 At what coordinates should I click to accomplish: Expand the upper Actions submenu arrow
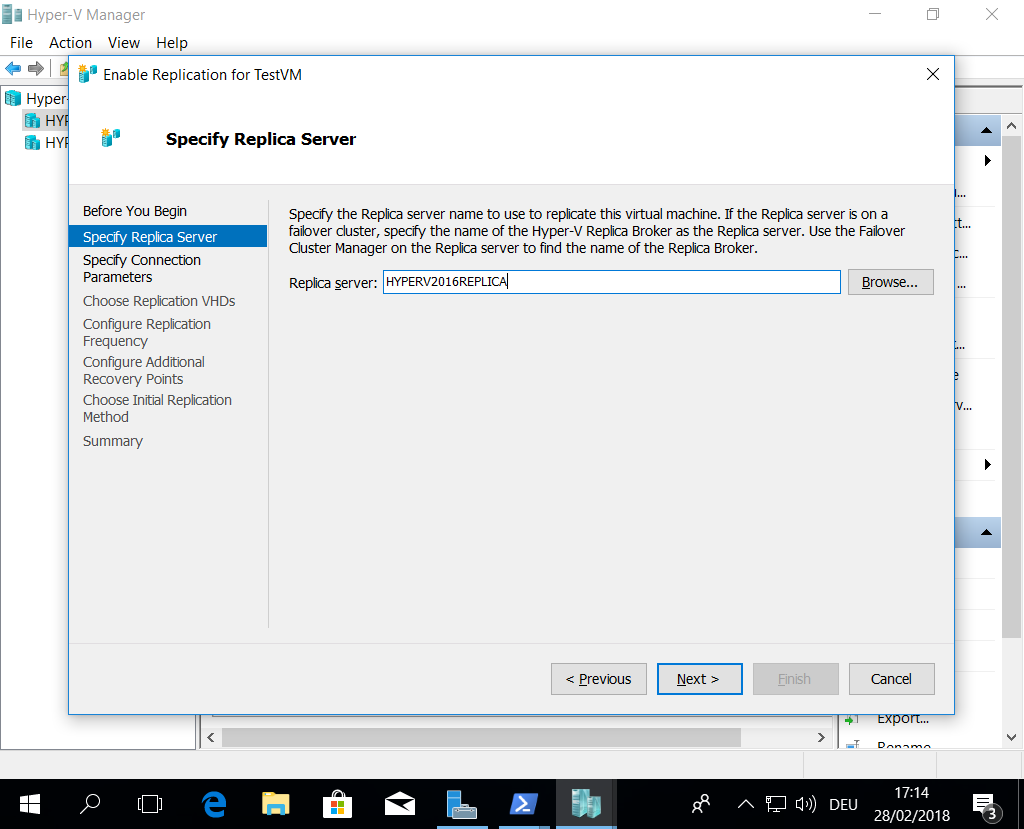987,161
